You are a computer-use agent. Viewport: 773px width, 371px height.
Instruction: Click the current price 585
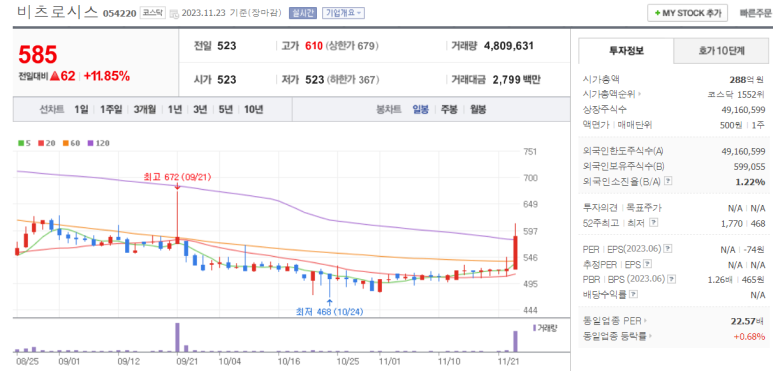[x=38, y=55]
